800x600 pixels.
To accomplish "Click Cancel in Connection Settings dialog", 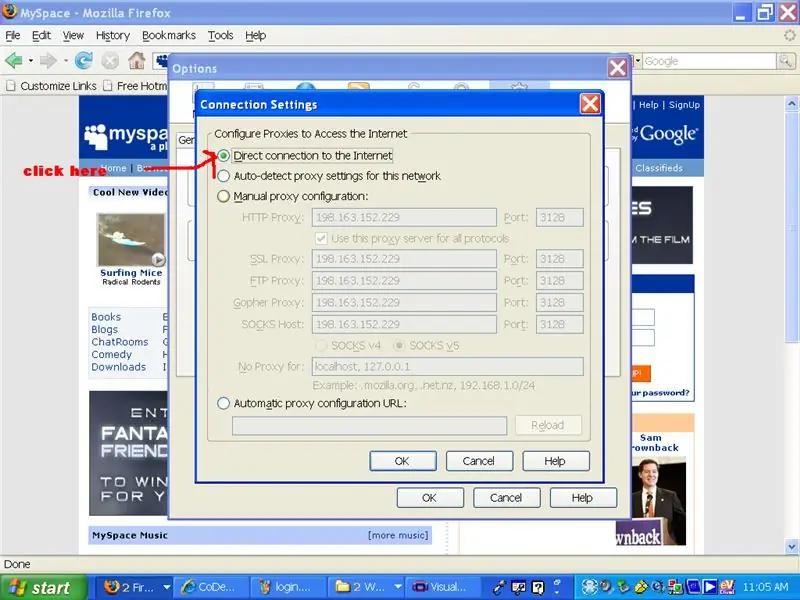I will (x=479, y=461).
